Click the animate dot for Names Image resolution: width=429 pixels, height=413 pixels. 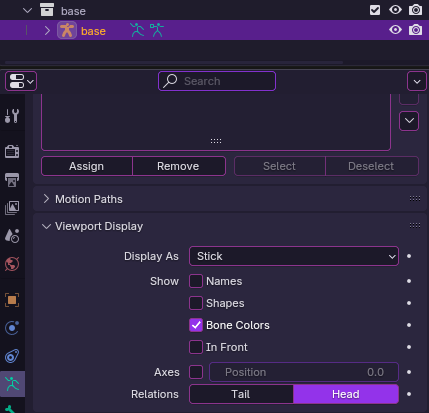409,281
